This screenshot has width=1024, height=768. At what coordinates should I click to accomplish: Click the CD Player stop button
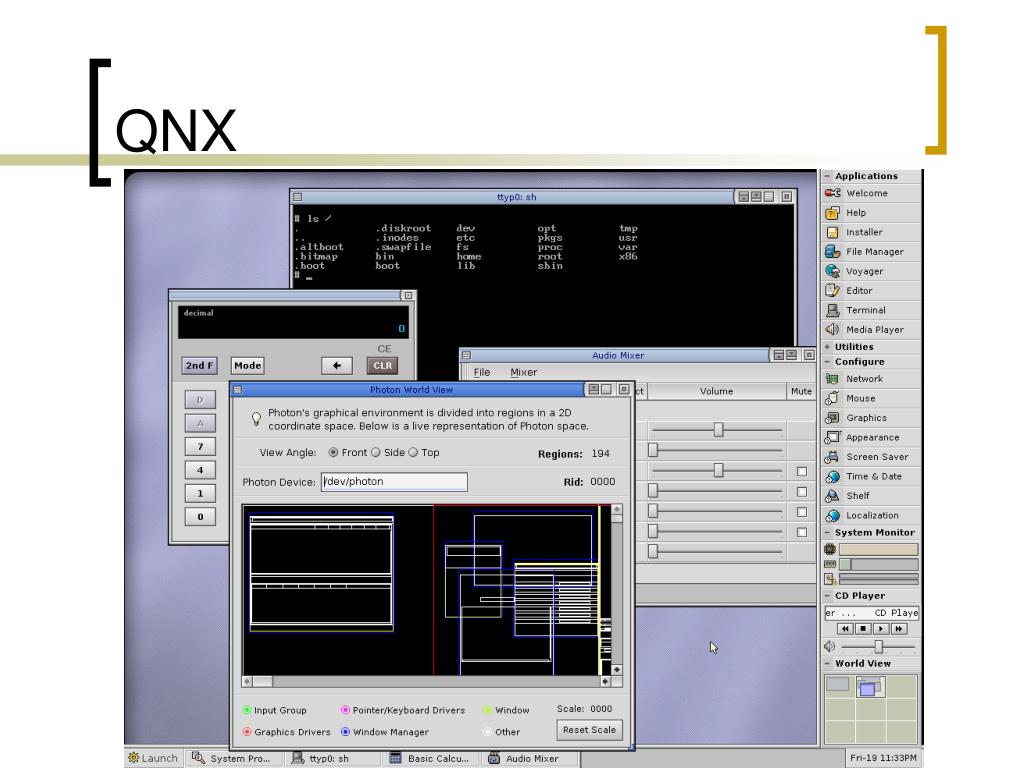point(863,629)
